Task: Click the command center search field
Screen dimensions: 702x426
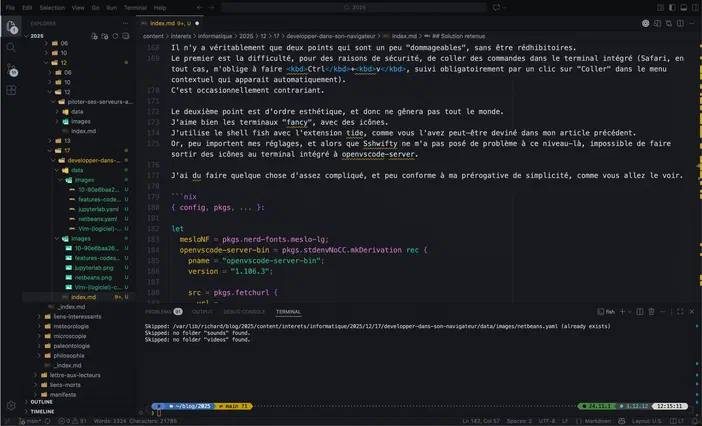Action: [354, 7]
